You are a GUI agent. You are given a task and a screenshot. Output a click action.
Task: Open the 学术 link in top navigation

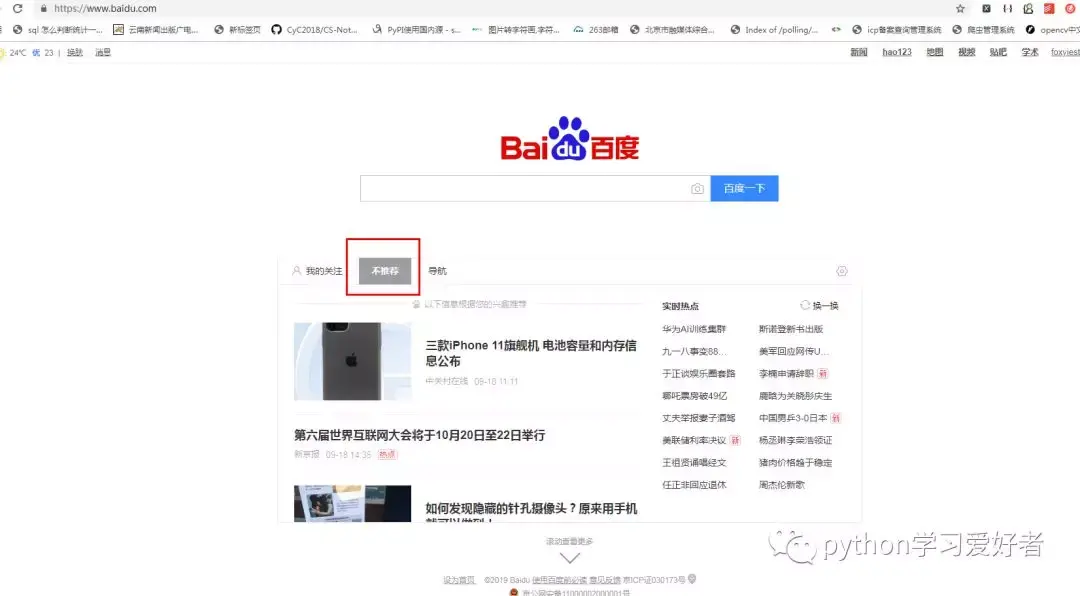tap(1030, 52)
